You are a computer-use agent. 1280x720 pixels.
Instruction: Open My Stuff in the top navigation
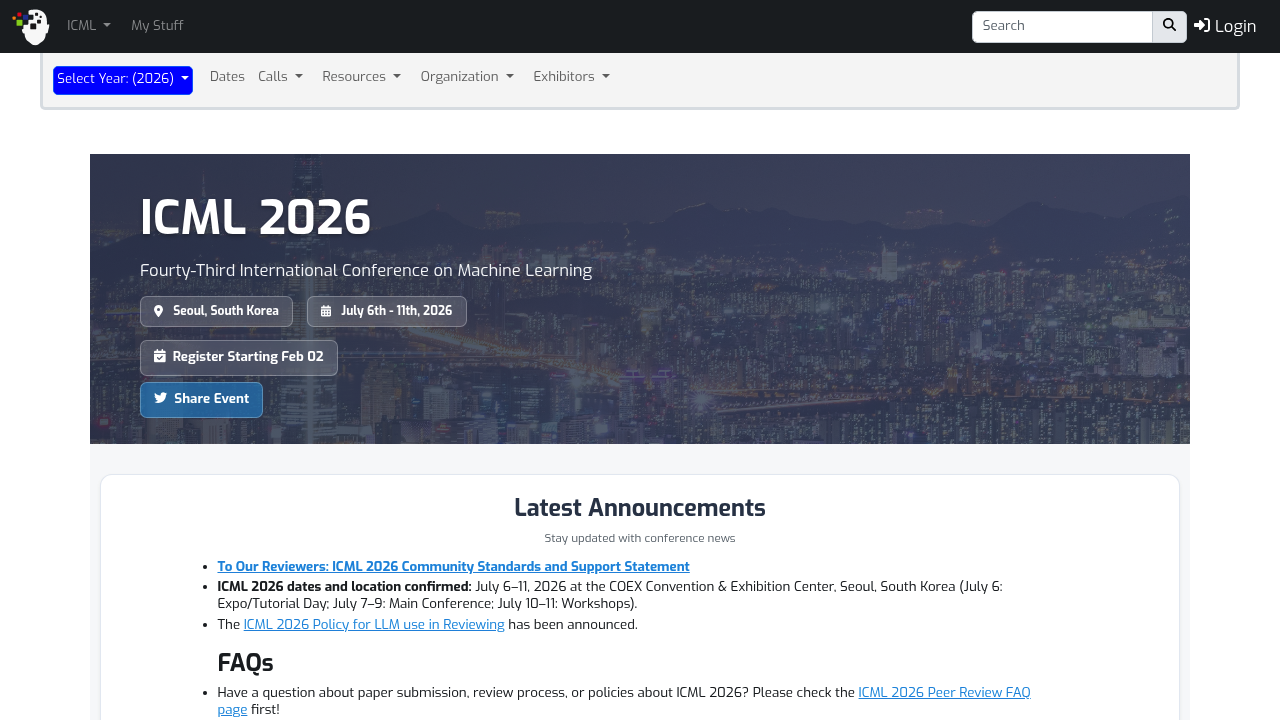pyautogui.click(x=157, y=26)
